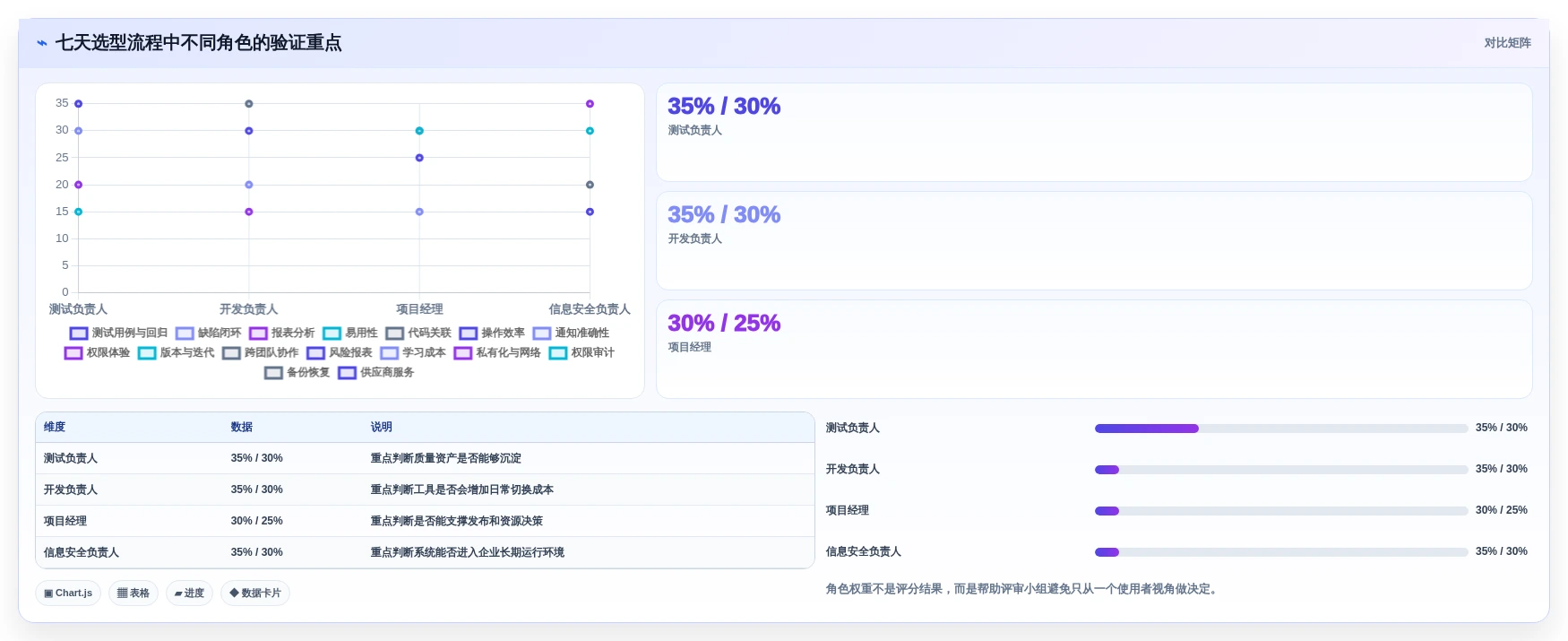Click the 测试负责人 progress bar

pos(1281,429)
